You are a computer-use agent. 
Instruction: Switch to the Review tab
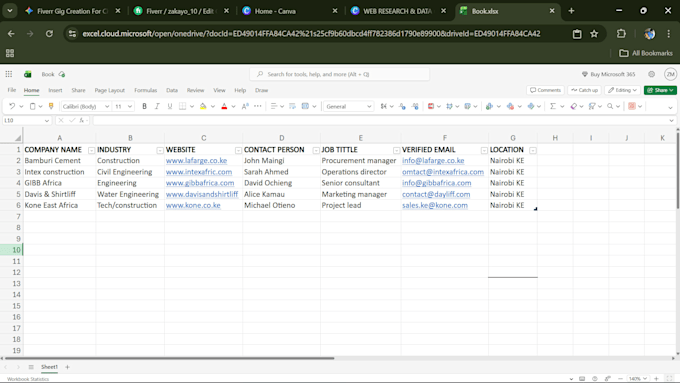pyautogui.click(x=195, y=90)
